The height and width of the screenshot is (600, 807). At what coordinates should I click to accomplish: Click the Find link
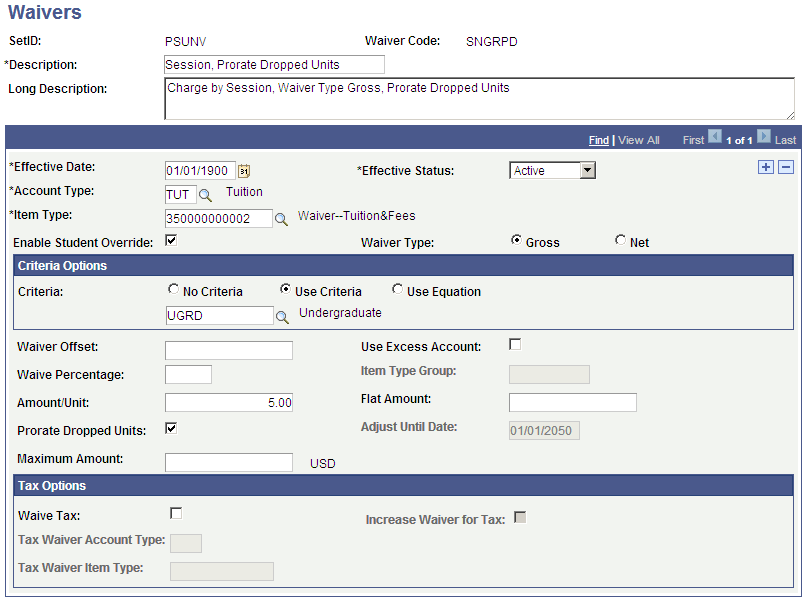598,139
